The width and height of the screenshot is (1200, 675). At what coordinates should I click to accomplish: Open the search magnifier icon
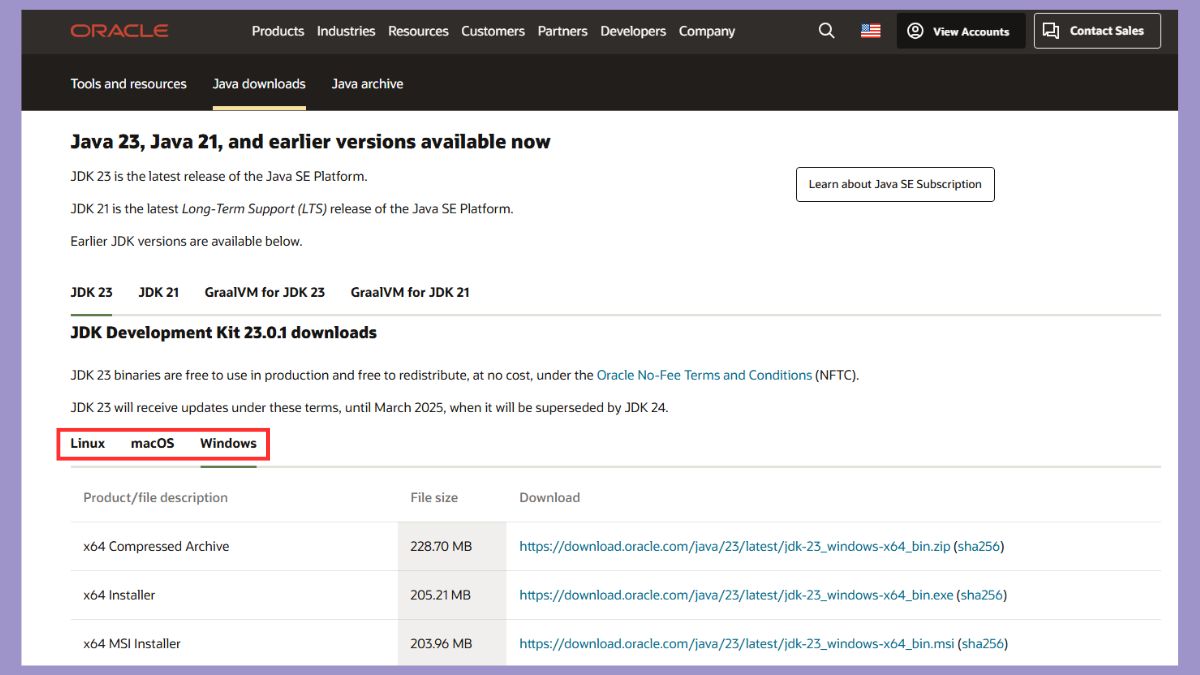pos(826,31)
